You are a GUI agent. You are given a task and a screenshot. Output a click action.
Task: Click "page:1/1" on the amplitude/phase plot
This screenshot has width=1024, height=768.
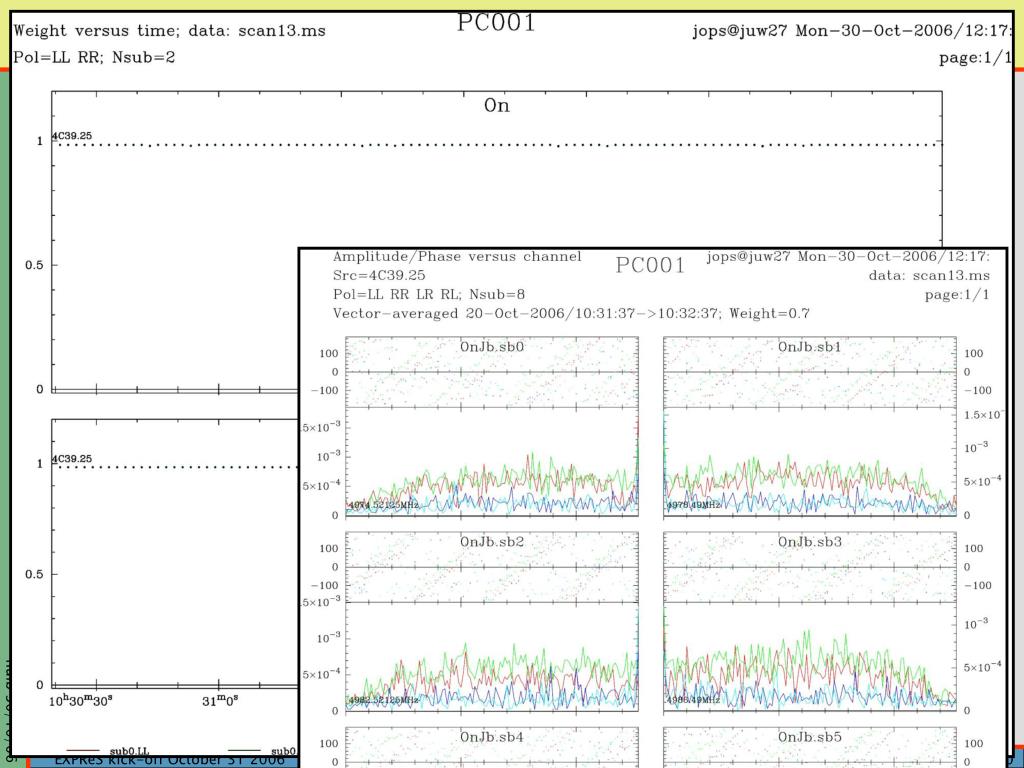[x=957, y=295]
